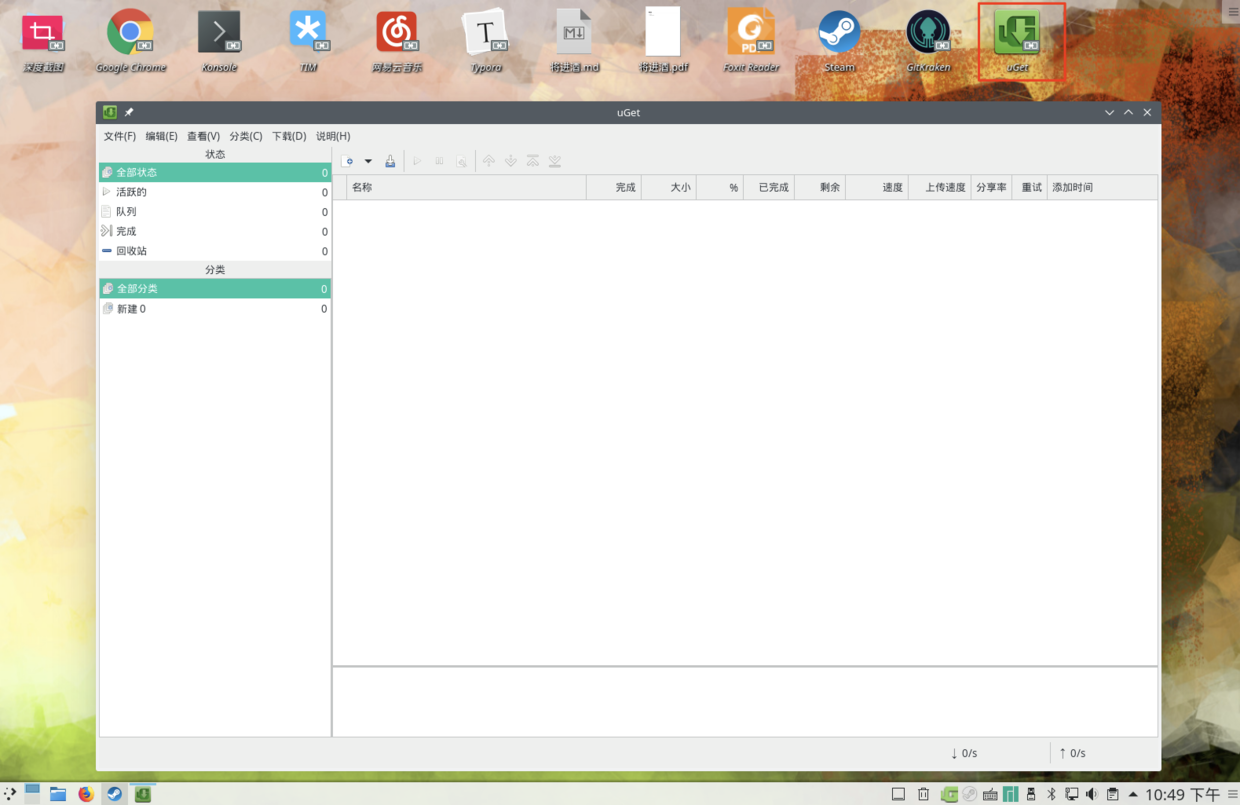Click the move up toolbar icon
Screen dimensions: 1240x805
coord(488,161)
